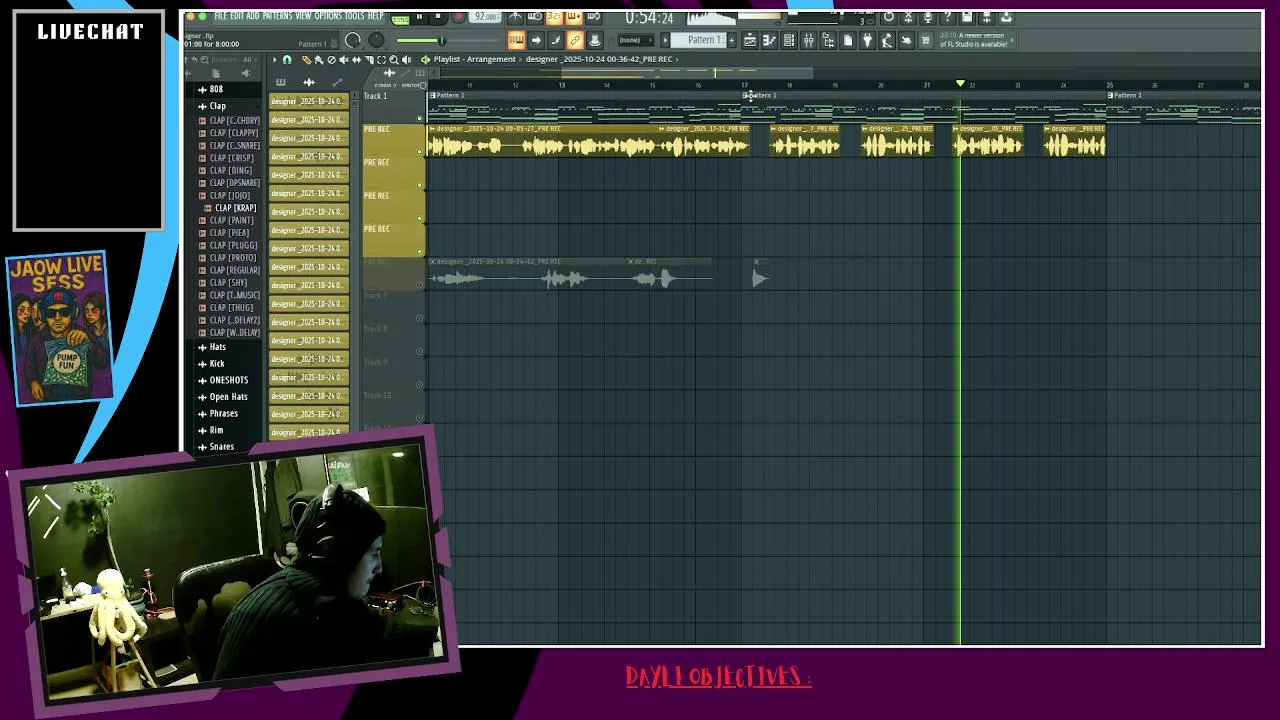The image size is (1280, 720).
Task: Open the Playlist view from main toolbar
Action: click(x=749, y=40)
